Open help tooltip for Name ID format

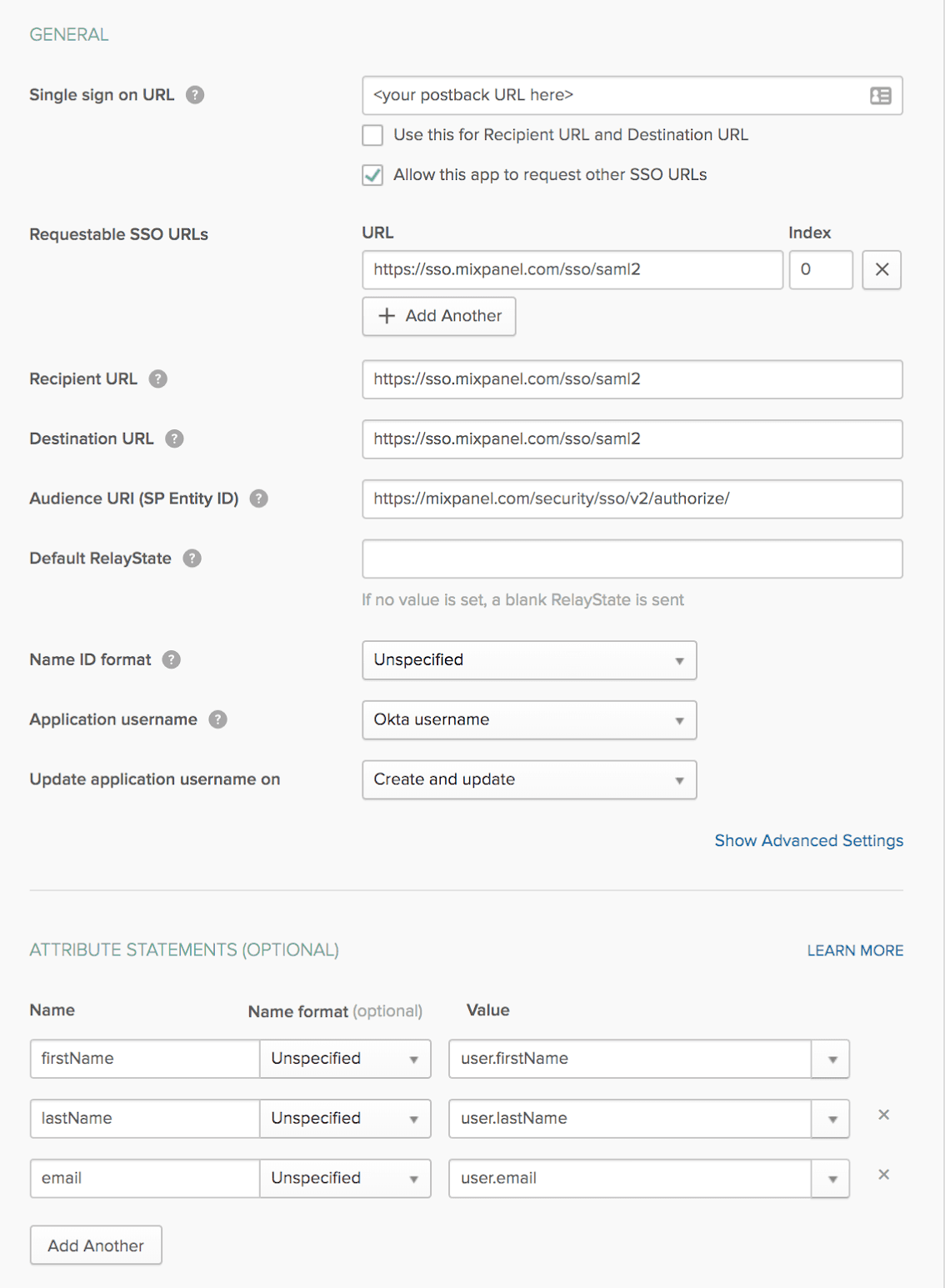(x=170, y=659)
